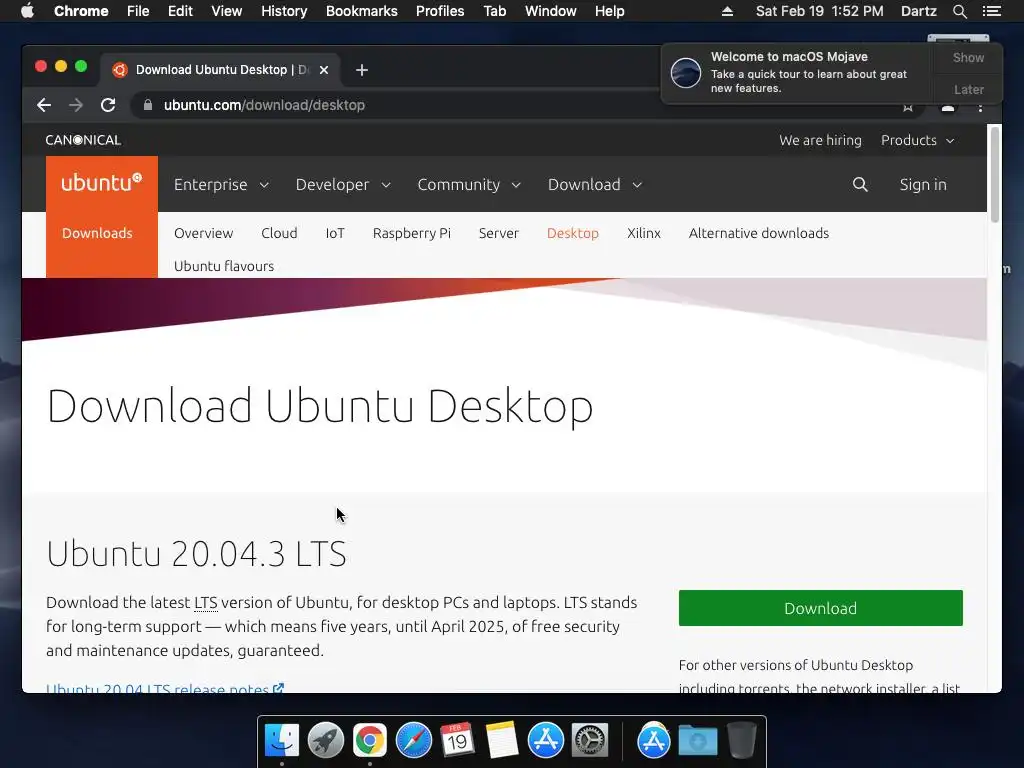Screen dimensions: 1024x768
Task: Open Alternative downloads tab
Action: coord(759,233)
